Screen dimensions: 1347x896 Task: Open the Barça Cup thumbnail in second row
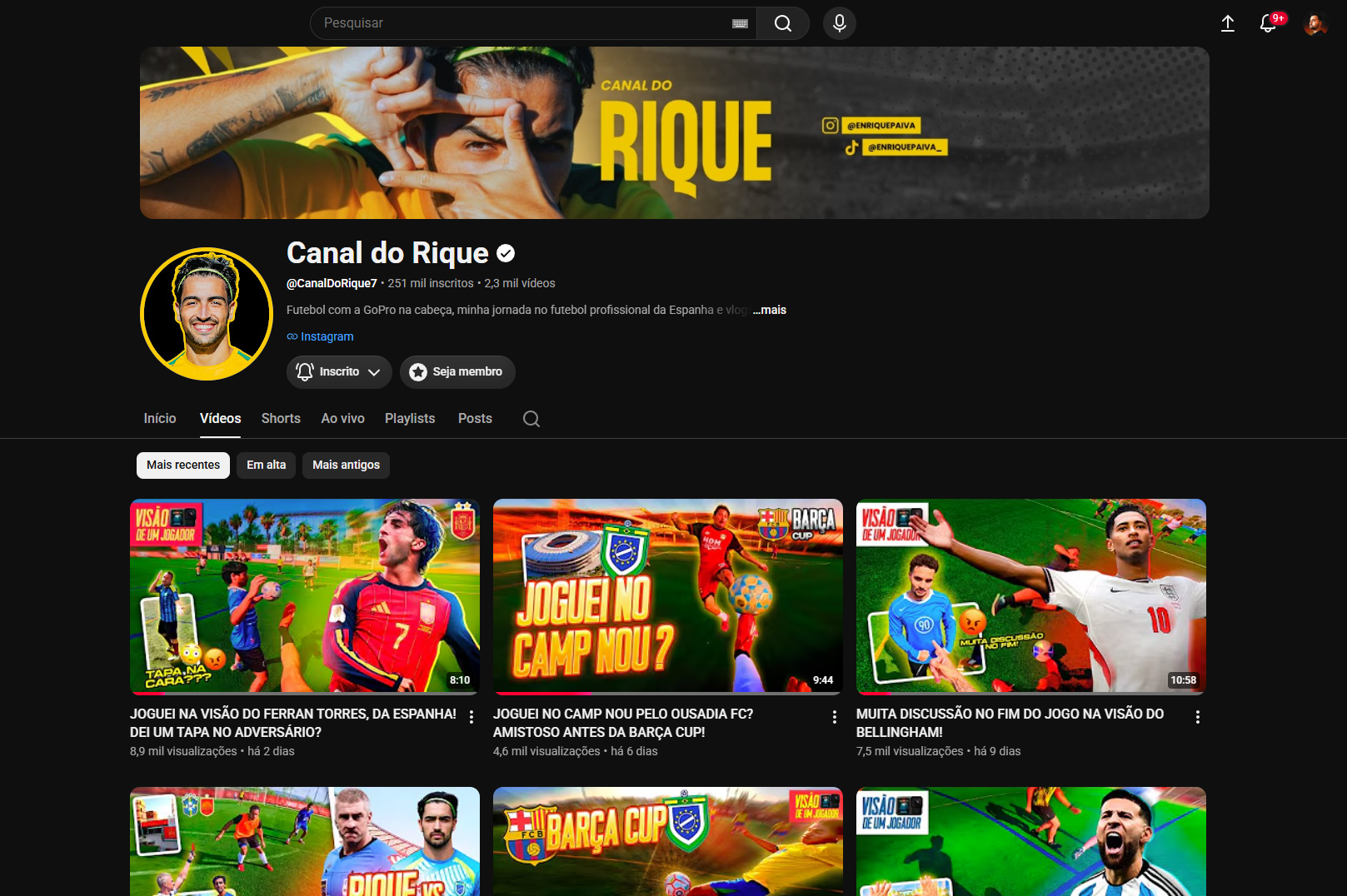[668, 841]
